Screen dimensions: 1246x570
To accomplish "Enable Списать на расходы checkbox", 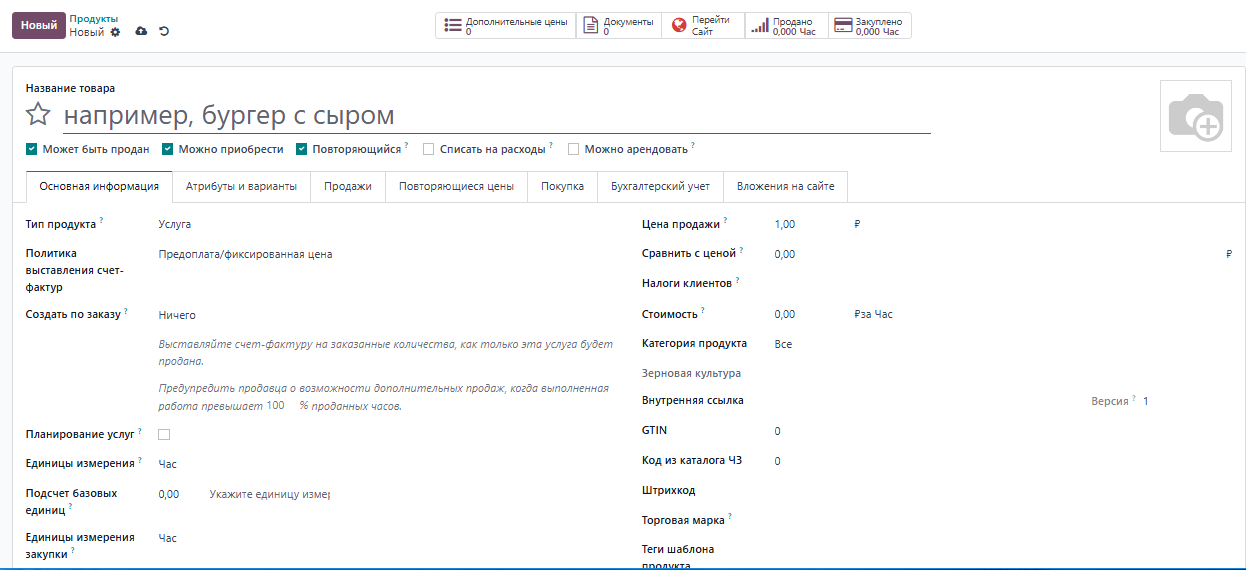I will tap(429, 149).
